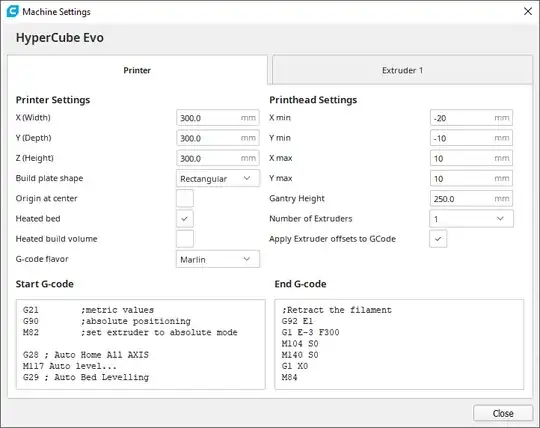Open the Build plate shape dropdown
The width and height of the screenshot is (540, 428).
(218, 178)
